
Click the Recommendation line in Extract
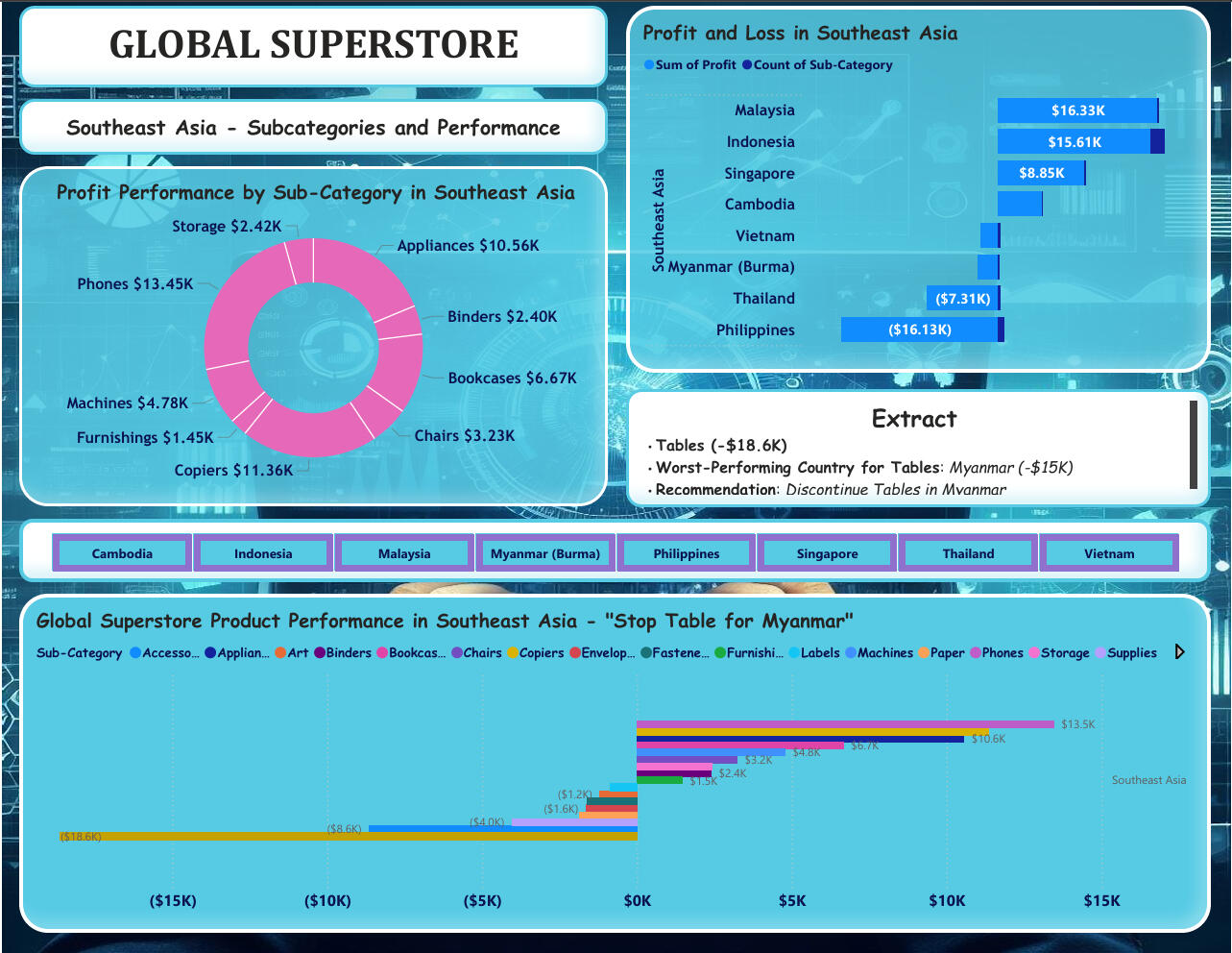click(x=831, y=490)
